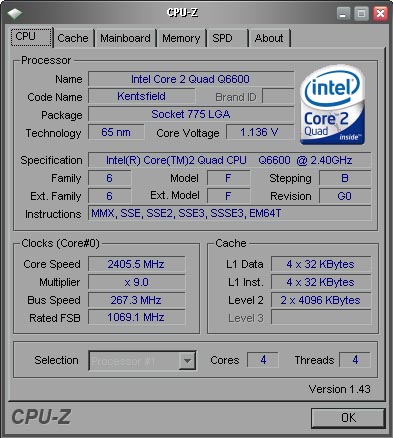Open the processor Selection dropdown arrow
The image size is (393, 438).
(187, 360)
